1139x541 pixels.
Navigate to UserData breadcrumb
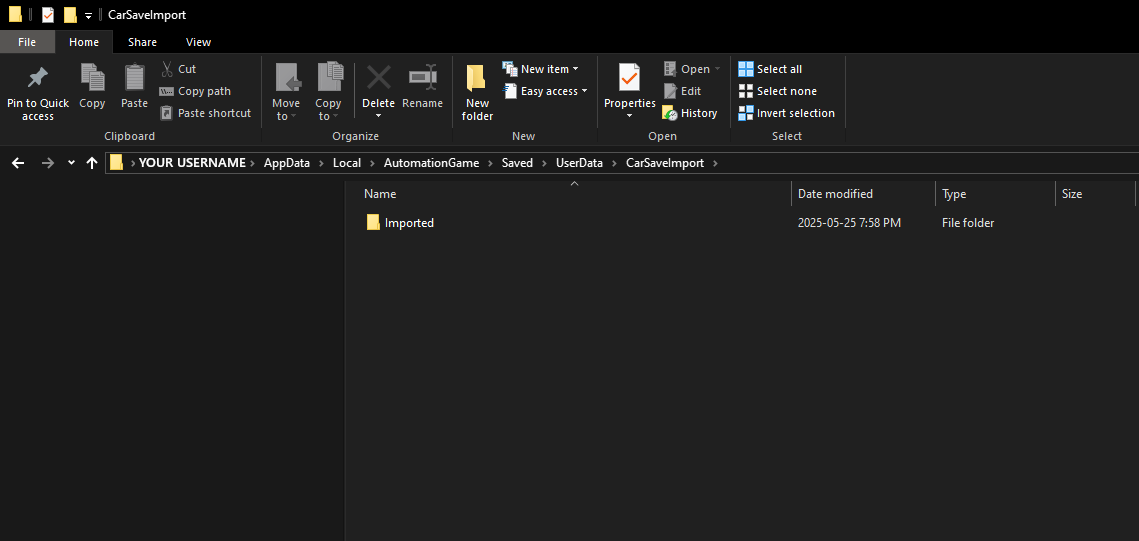tap(580, 163)
